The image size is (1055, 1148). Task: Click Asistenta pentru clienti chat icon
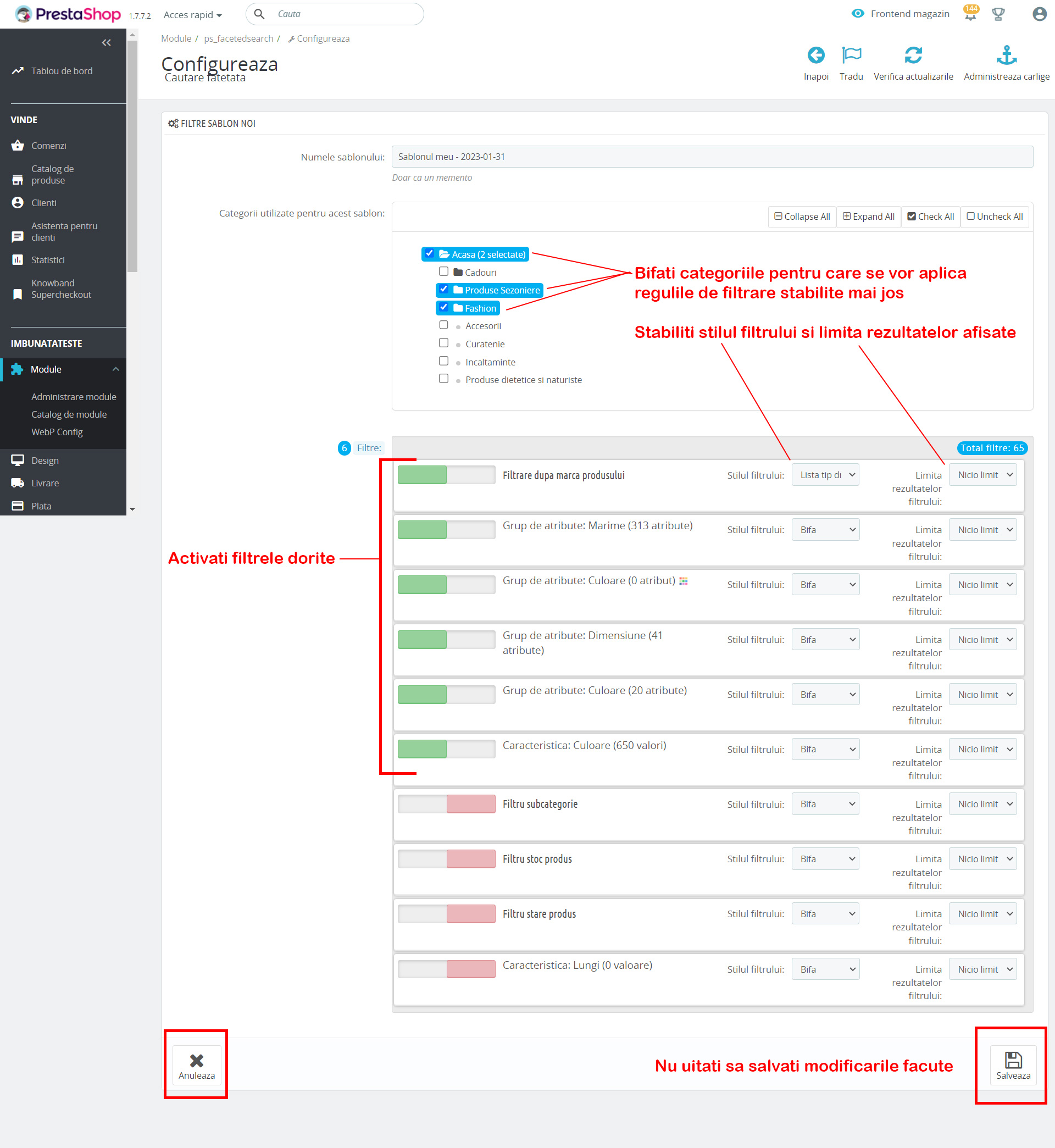[x=18, y=237]
